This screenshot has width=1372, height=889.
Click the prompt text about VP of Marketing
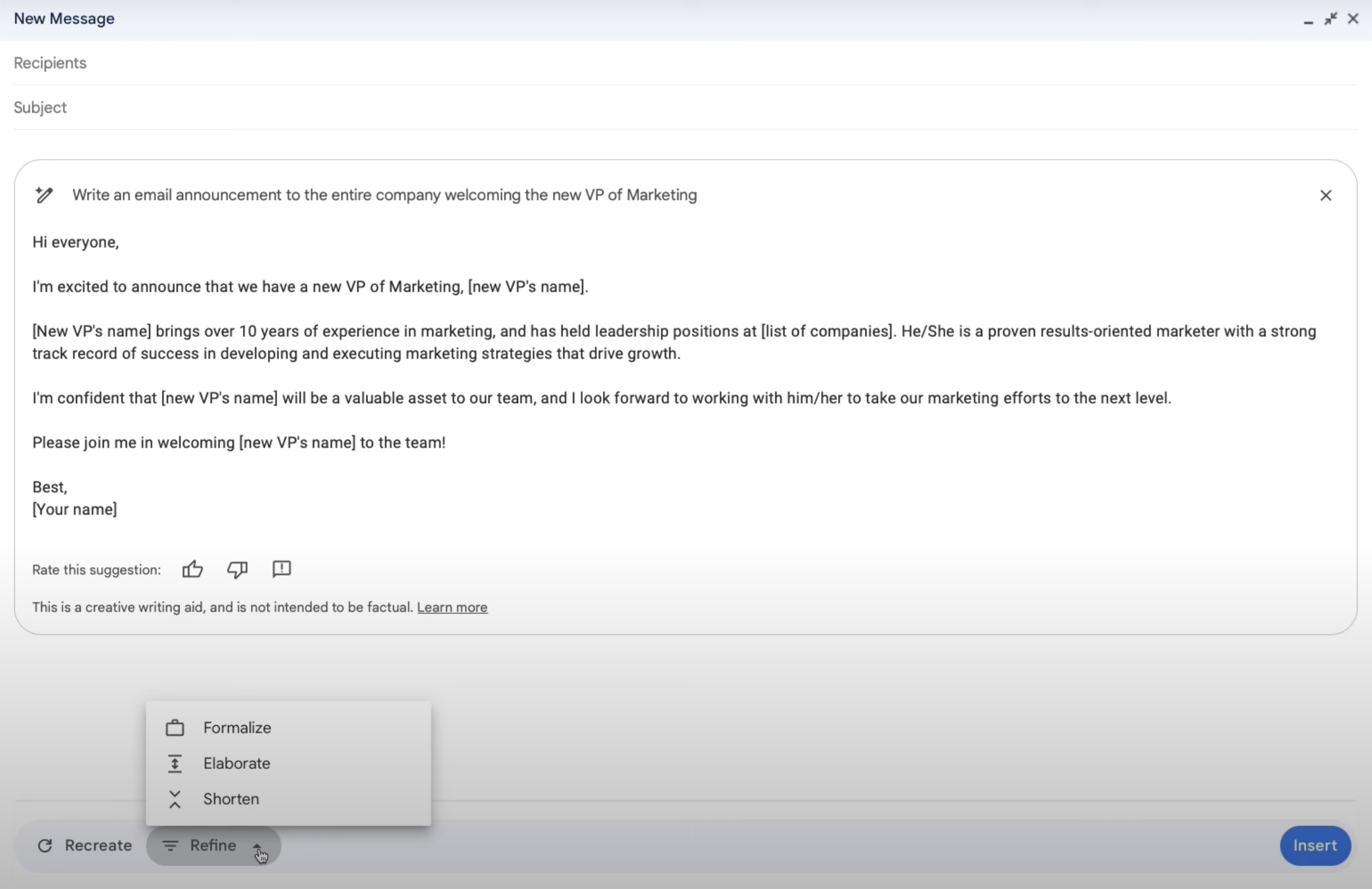pos(385,196)
